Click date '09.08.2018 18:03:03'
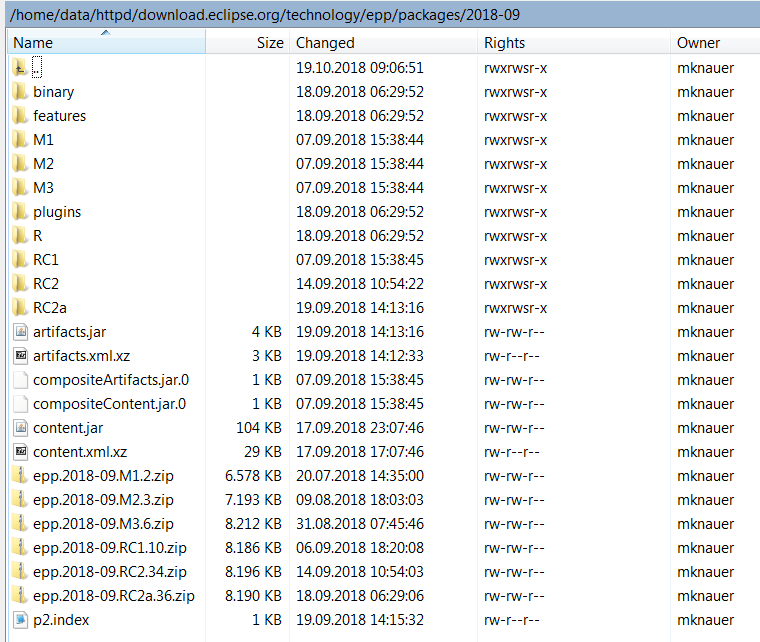The image size is (760, 642). coord(360,499)
